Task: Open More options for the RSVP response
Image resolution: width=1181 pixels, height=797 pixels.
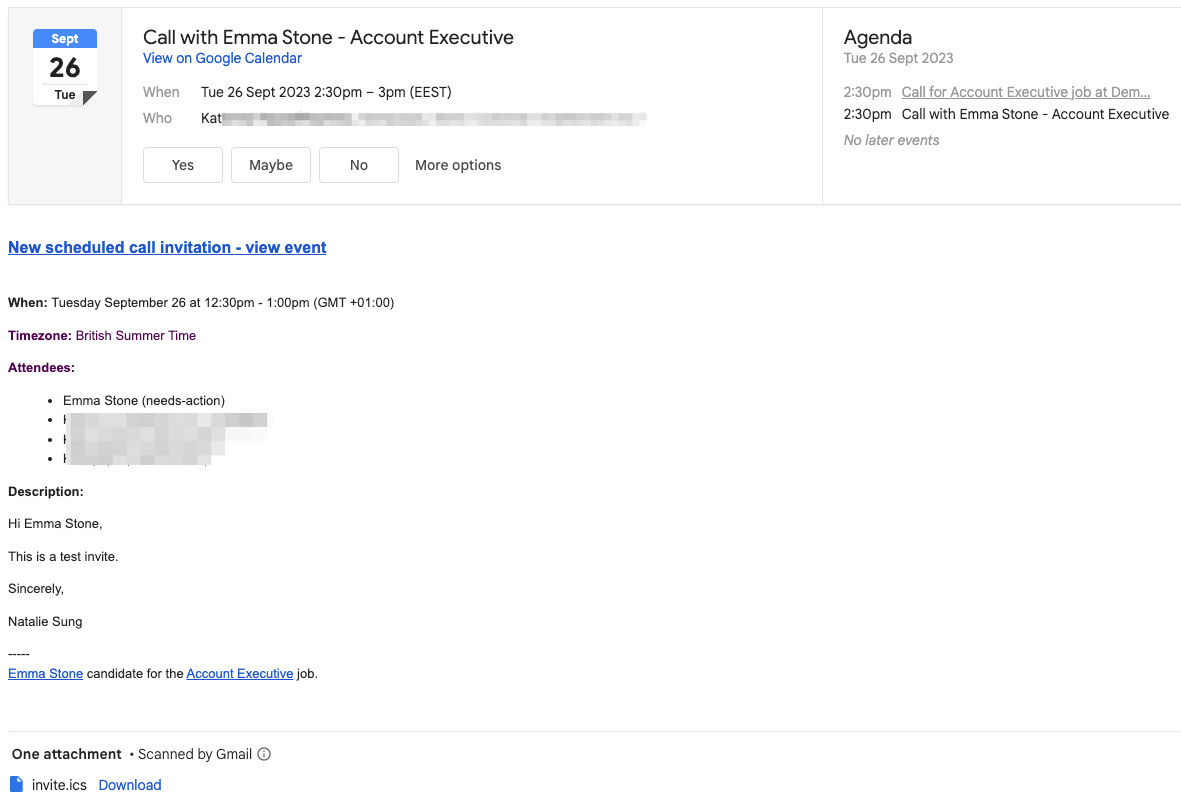Action: [457, 164]
